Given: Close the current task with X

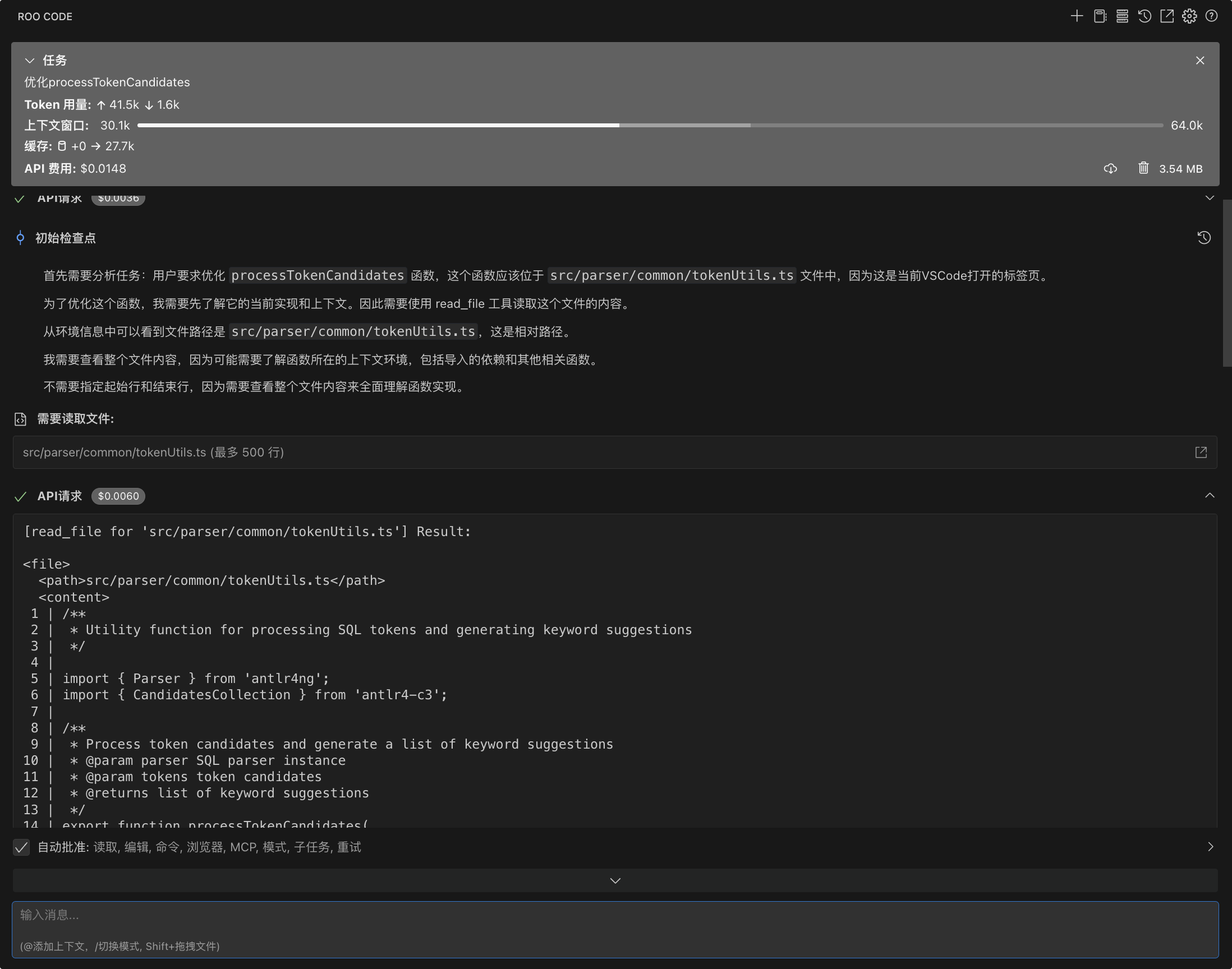Looking at the screenshot, I should tap(1199, 60).
